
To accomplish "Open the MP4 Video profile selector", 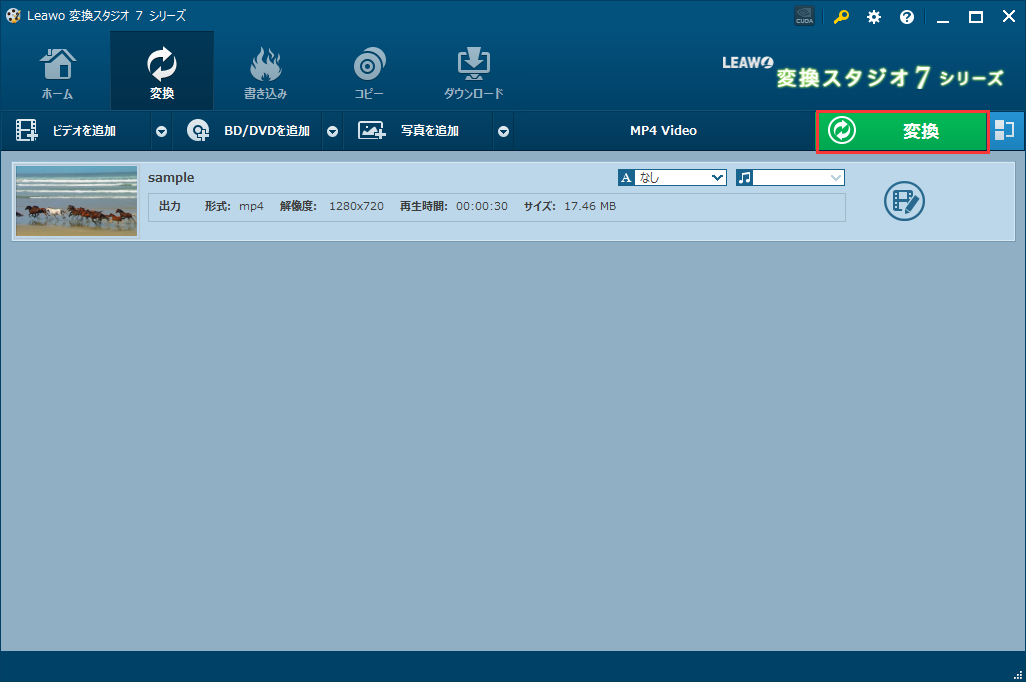I will (x=662, y=130).
